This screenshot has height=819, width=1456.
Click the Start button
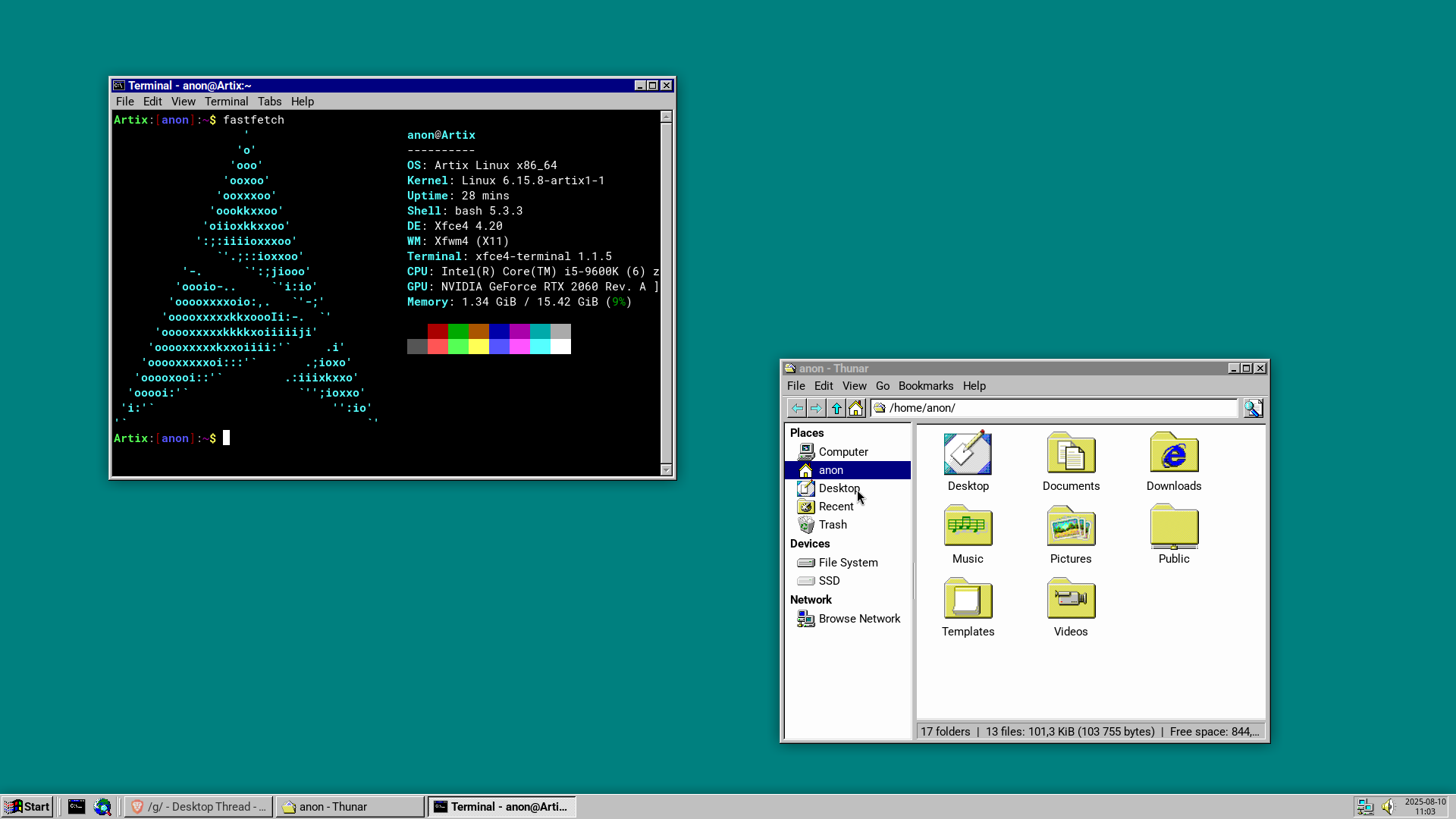(x=27, y=807)
